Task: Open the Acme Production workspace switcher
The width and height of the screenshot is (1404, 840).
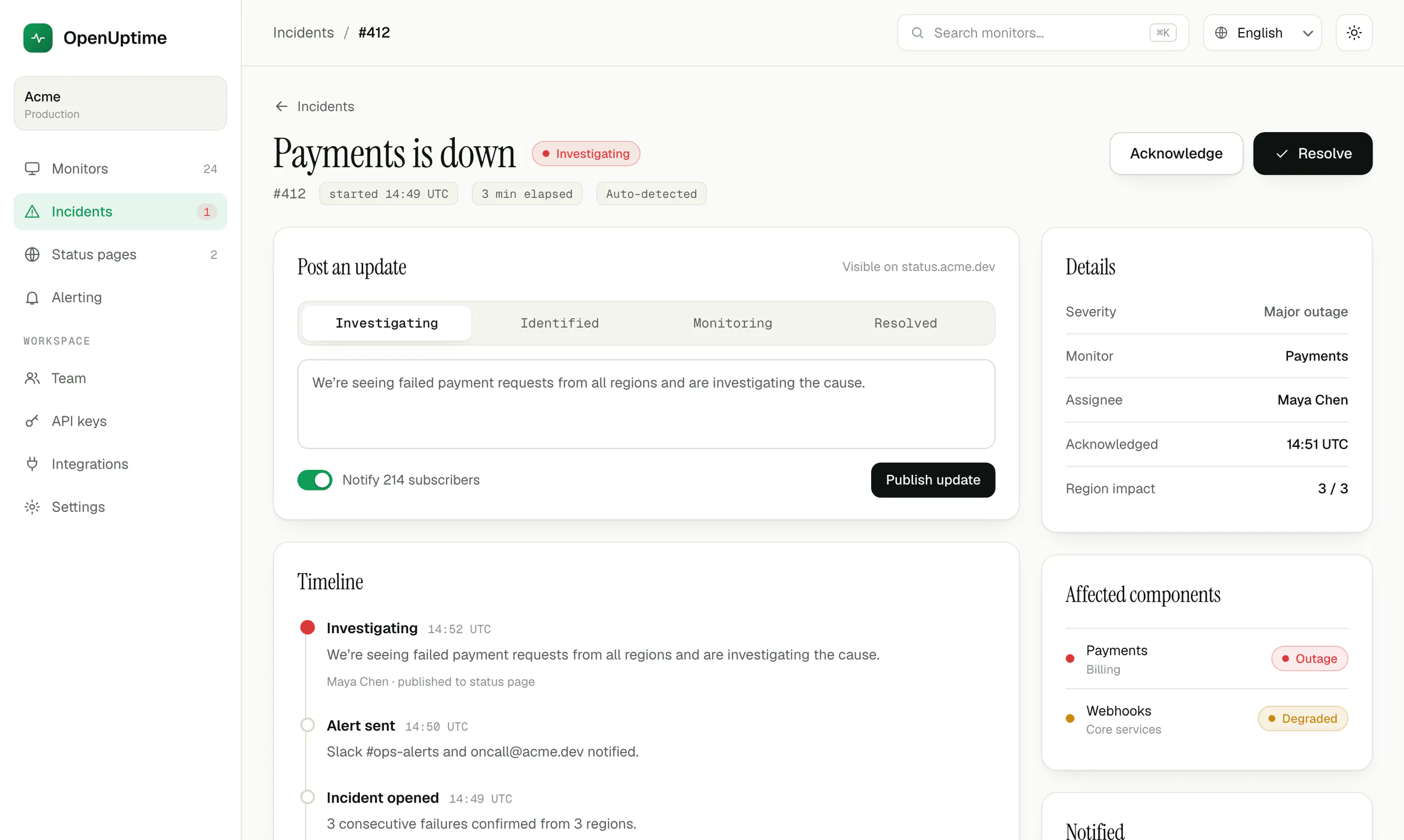Action: [120, 103]
